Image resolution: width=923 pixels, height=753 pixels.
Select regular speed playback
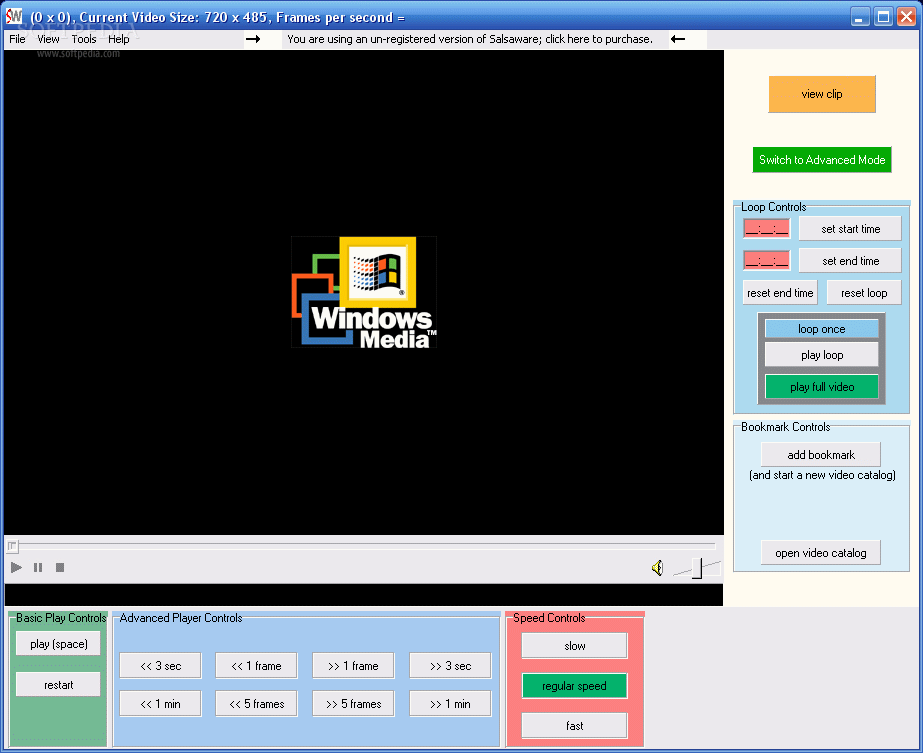tap(575, 686)
